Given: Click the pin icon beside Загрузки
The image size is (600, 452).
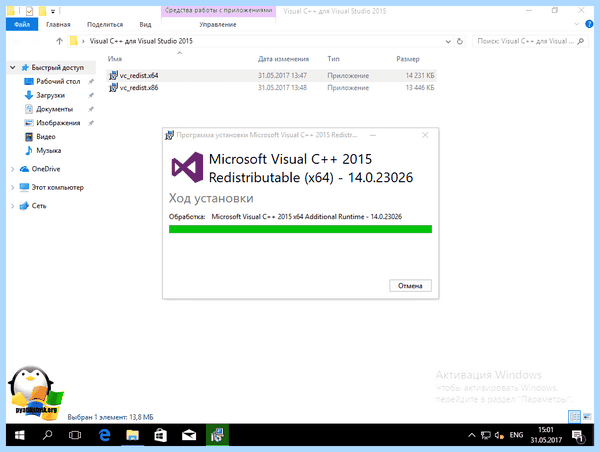Looking at the screenshot, I should coord(91,95).
